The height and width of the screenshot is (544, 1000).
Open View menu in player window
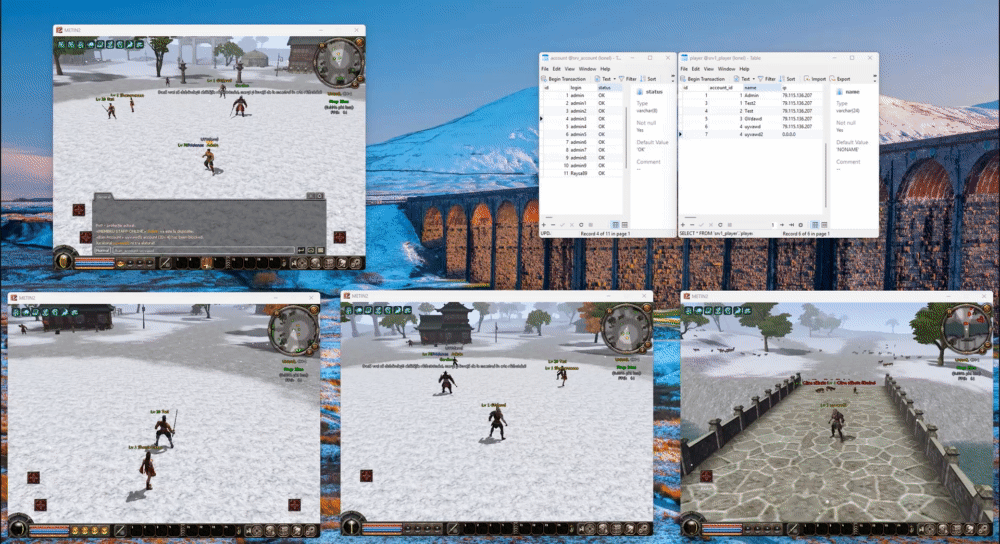click(709, 69)
